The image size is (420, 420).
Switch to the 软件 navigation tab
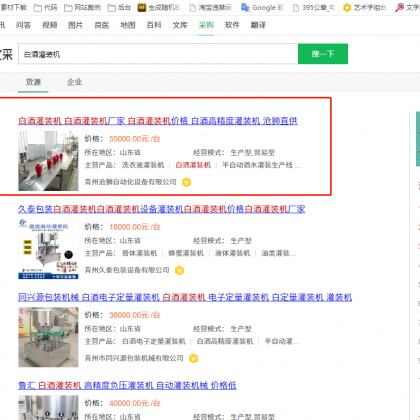(x=232, y=25)
